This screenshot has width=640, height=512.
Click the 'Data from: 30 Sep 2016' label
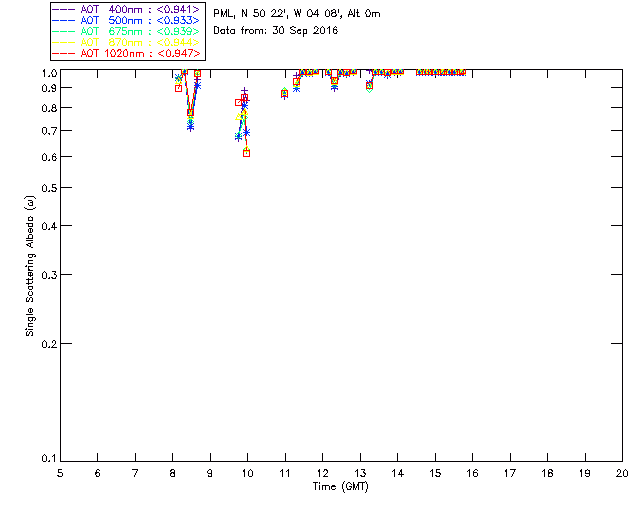276,31
